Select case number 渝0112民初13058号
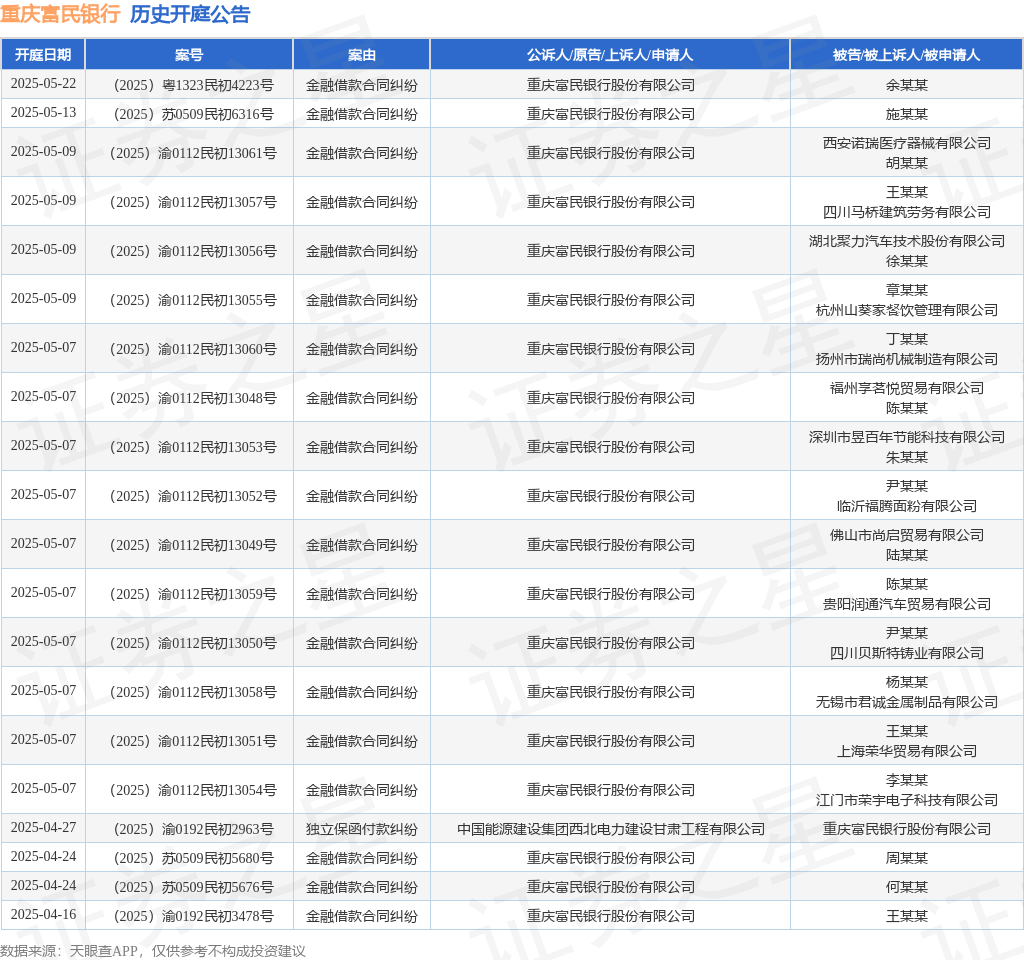 [x=193, y=692]
